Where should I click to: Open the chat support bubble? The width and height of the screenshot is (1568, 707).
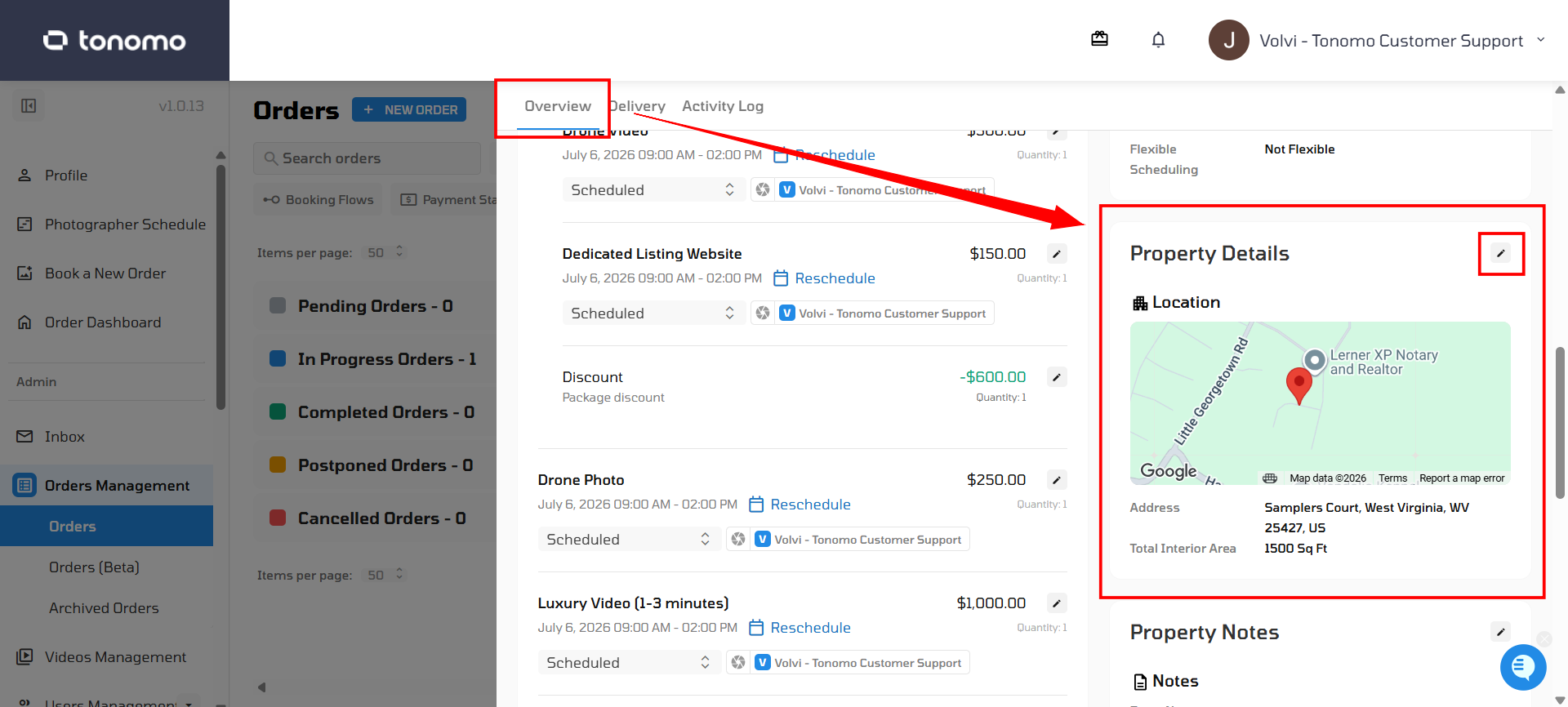(1523, 667)
